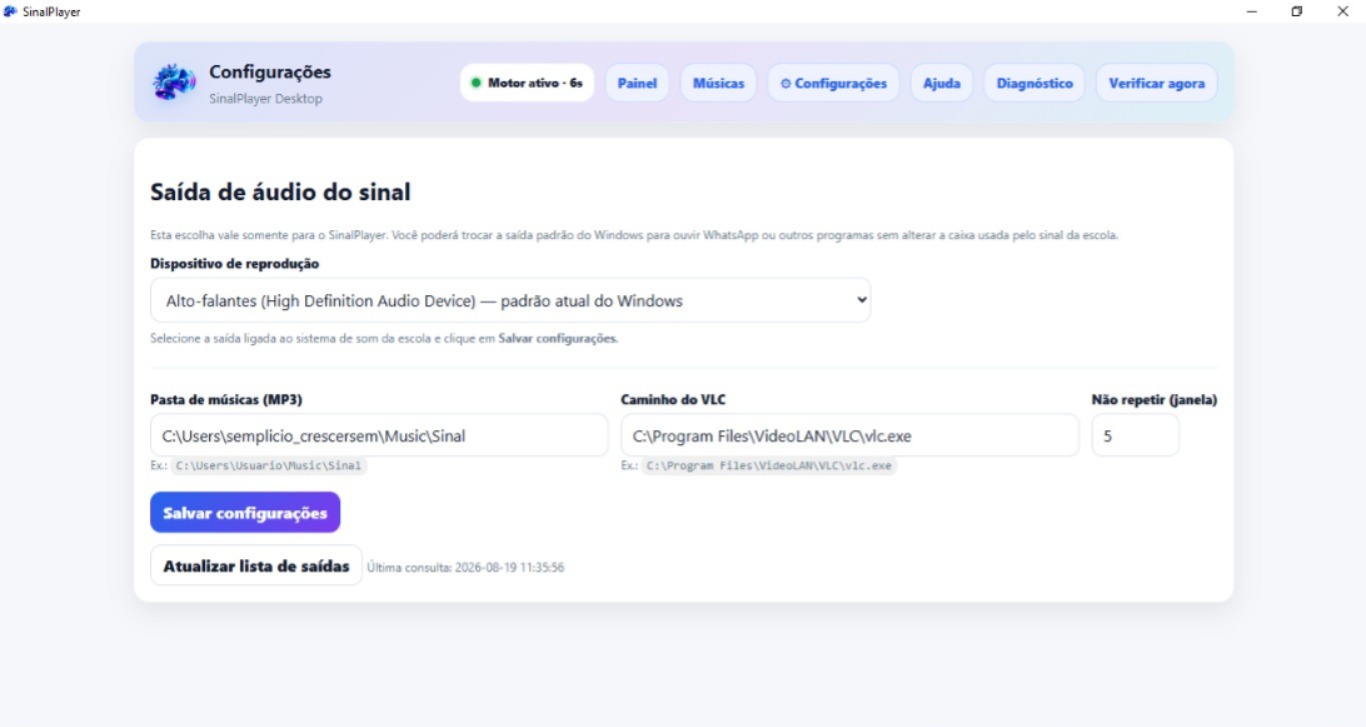Click the Caminho do VLC label
This screenshot has width=1366, height=727.
pyautogui.click(x=673, y=400)
